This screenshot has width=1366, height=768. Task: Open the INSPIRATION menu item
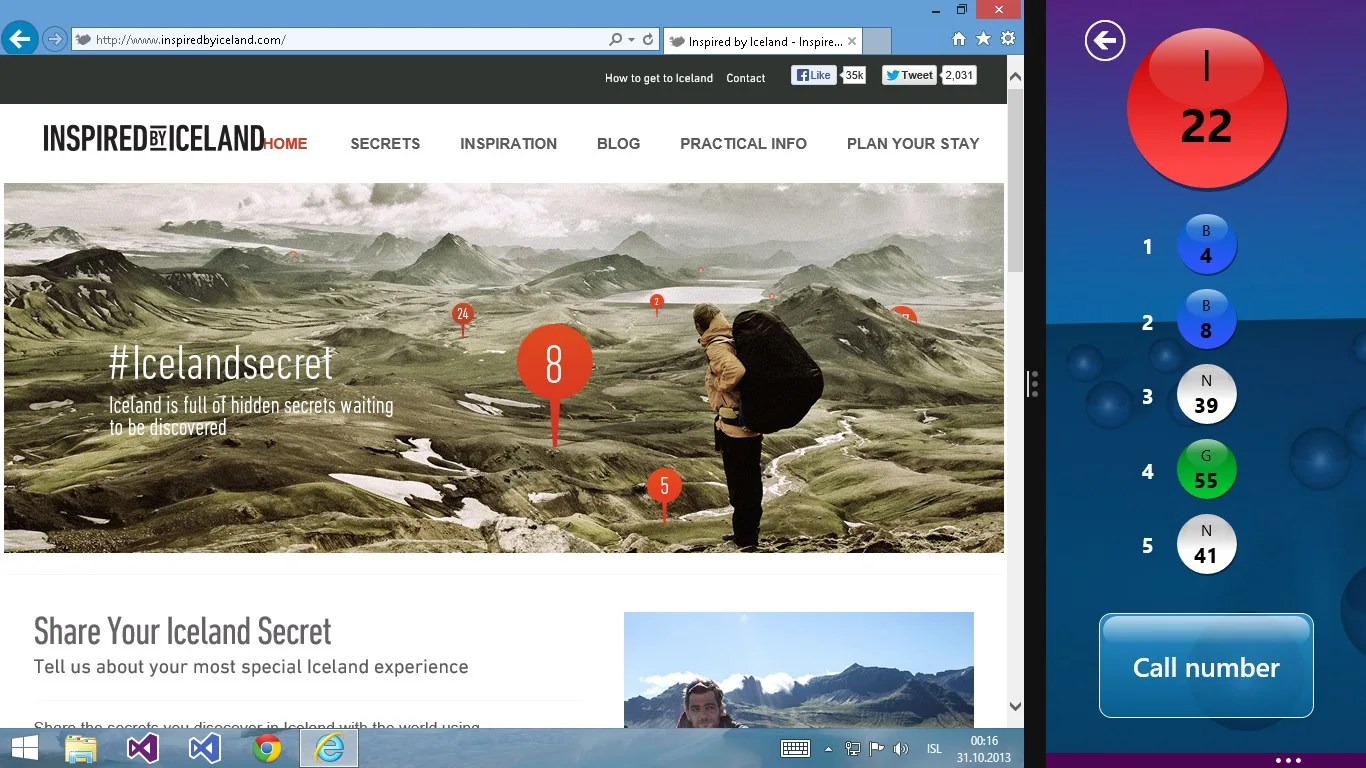pos(508,144)
